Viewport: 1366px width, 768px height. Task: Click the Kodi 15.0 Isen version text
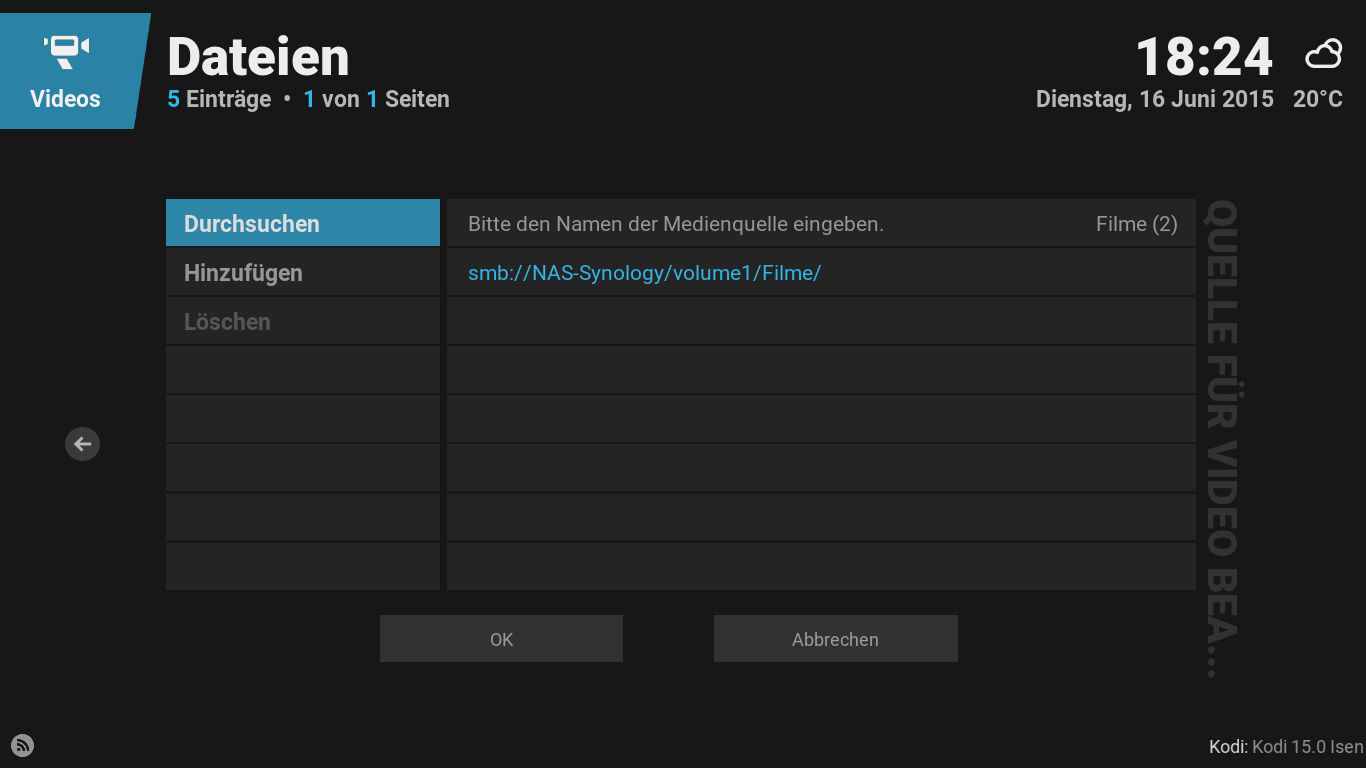(x=1307, y=747)
